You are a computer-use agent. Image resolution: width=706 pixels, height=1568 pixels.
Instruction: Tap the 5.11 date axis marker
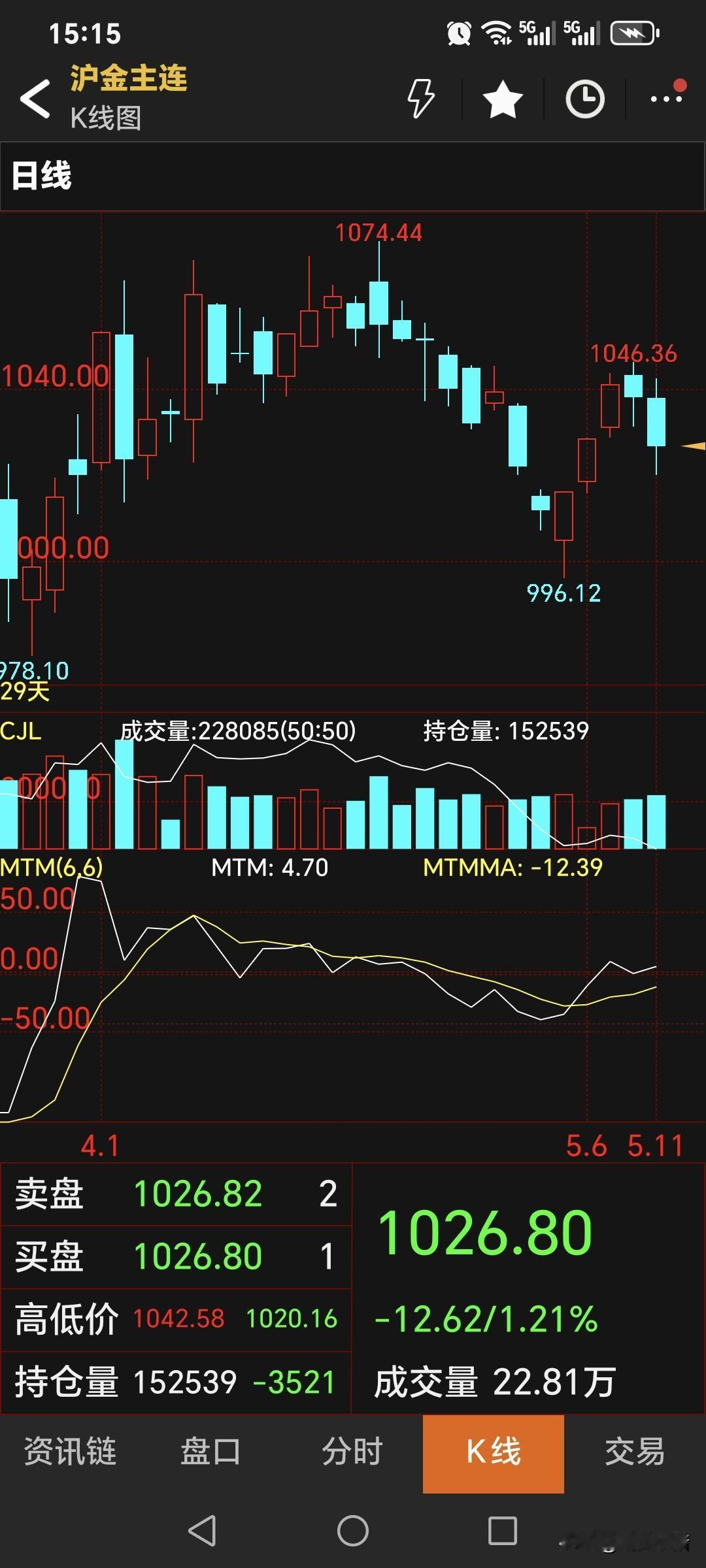point(655,1145)
